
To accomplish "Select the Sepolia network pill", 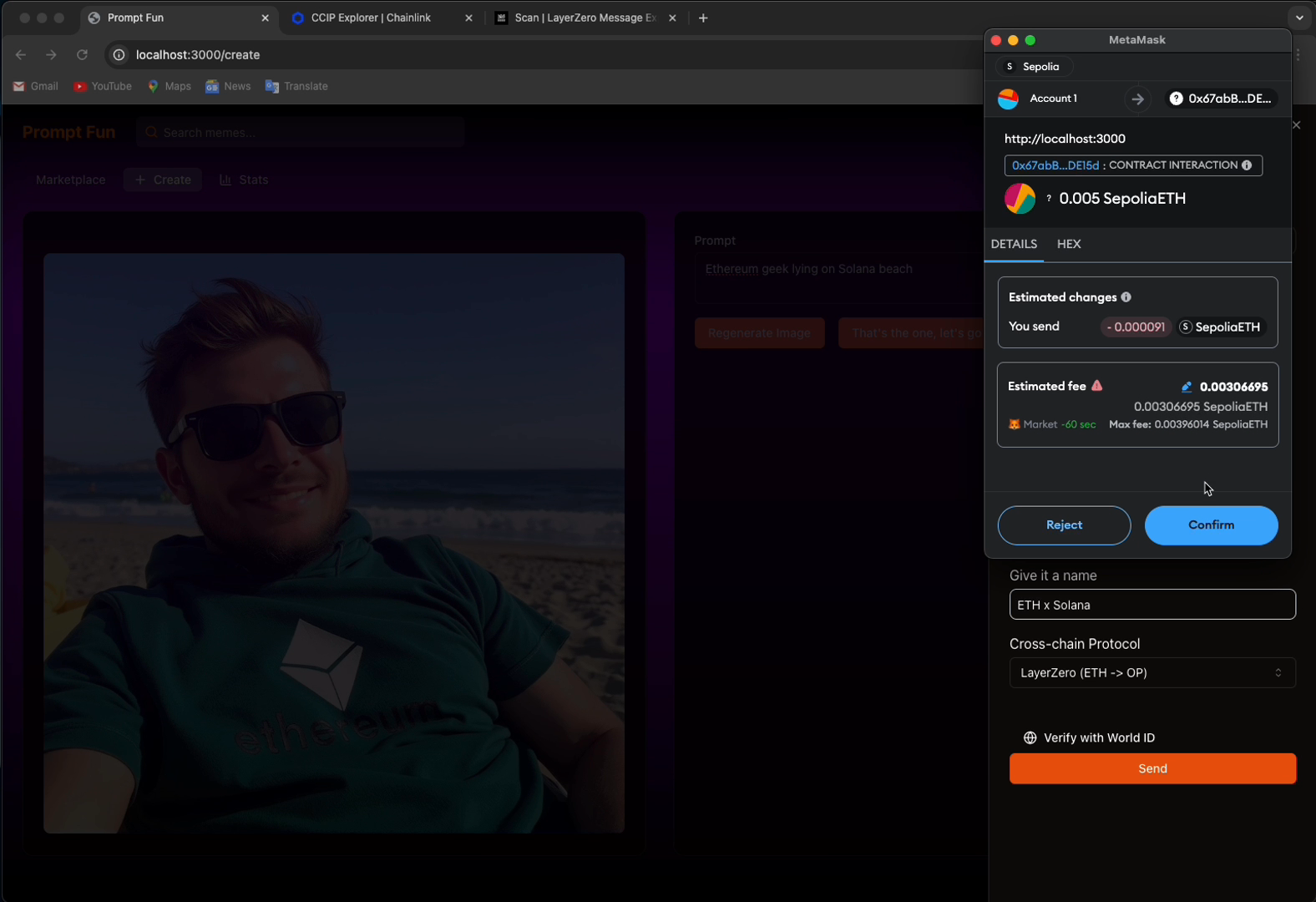I will click(1034, 67).
